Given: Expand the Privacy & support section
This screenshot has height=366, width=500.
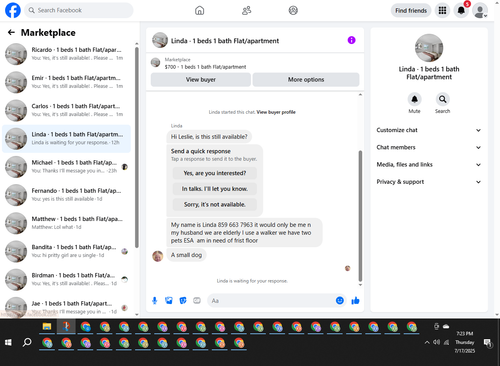Looking at the screenshot, I should 429,182.
